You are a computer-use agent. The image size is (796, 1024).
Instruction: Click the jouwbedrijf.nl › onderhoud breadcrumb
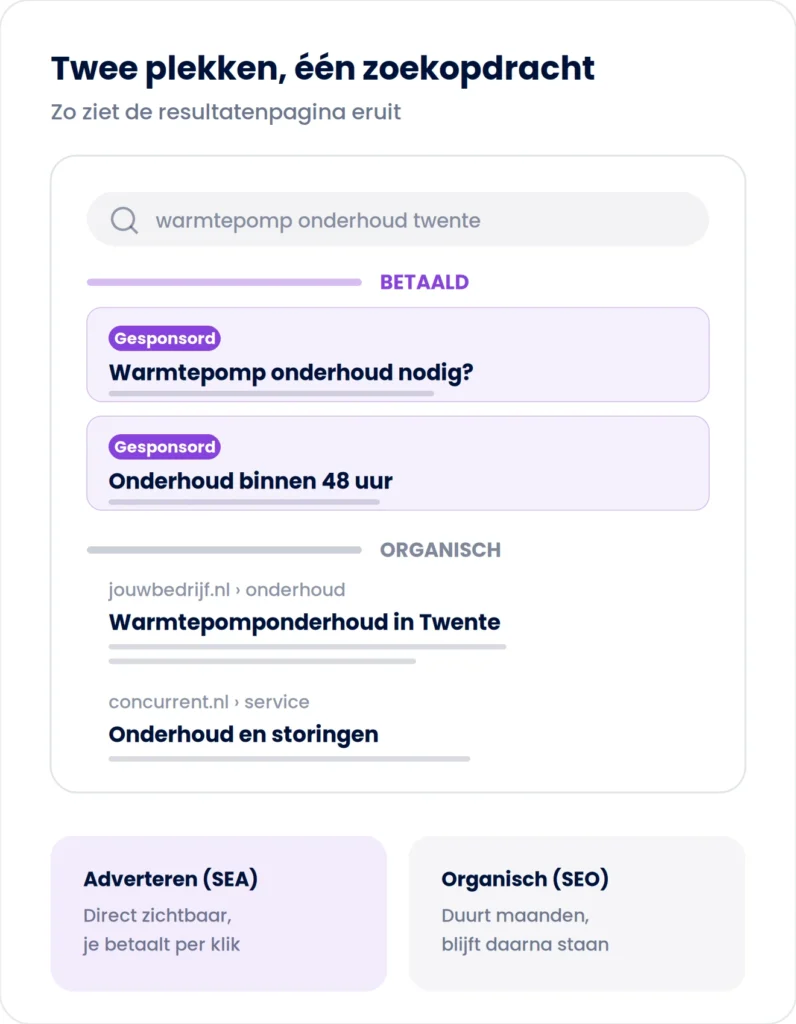227,590
